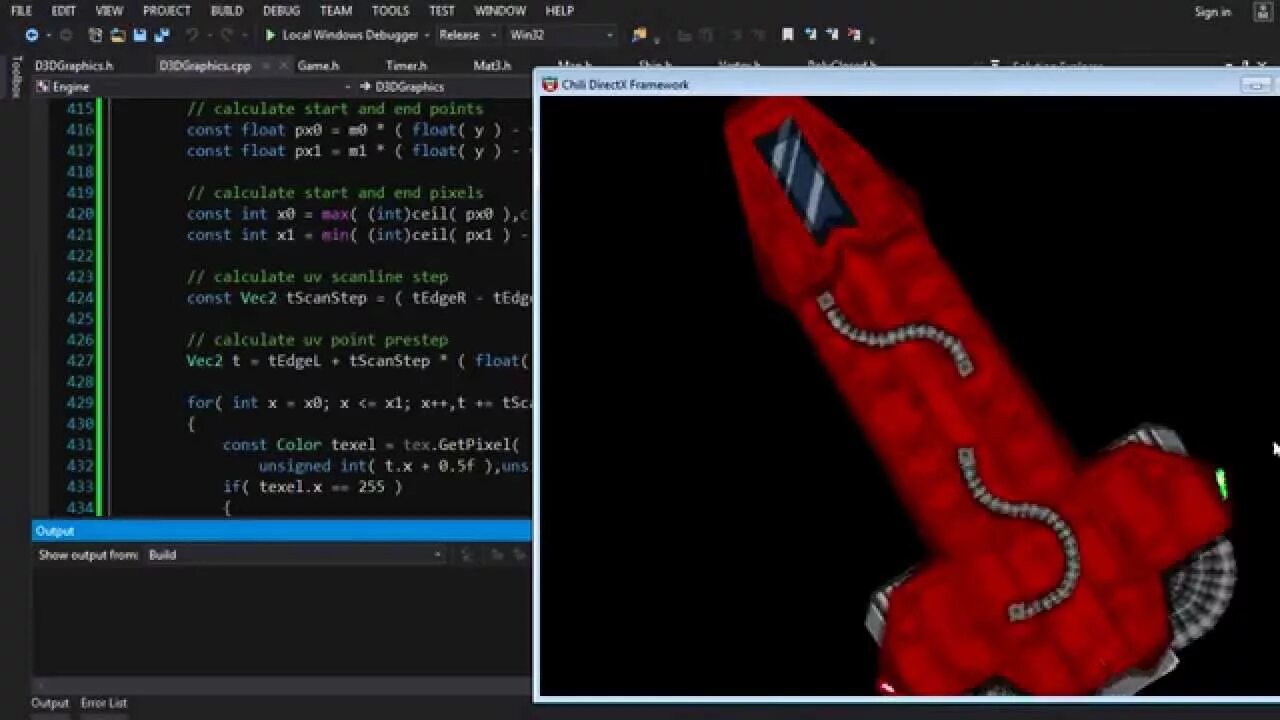The image size is (1280, 720).
Task: Expand the debugger target dropdown arrow
Action: [x=427, y=35]
